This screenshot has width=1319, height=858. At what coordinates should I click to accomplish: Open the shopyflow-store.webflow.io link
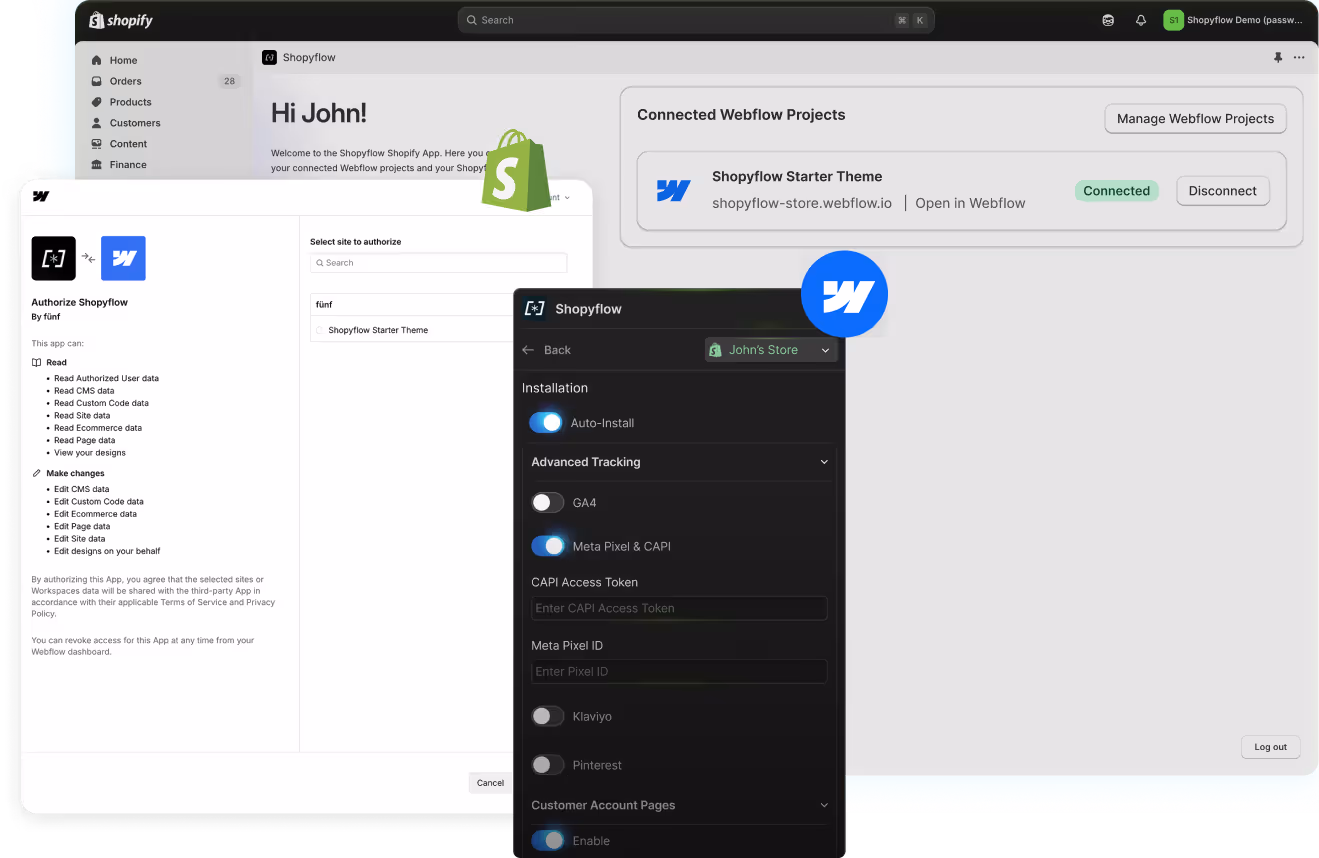pos(802,203)
